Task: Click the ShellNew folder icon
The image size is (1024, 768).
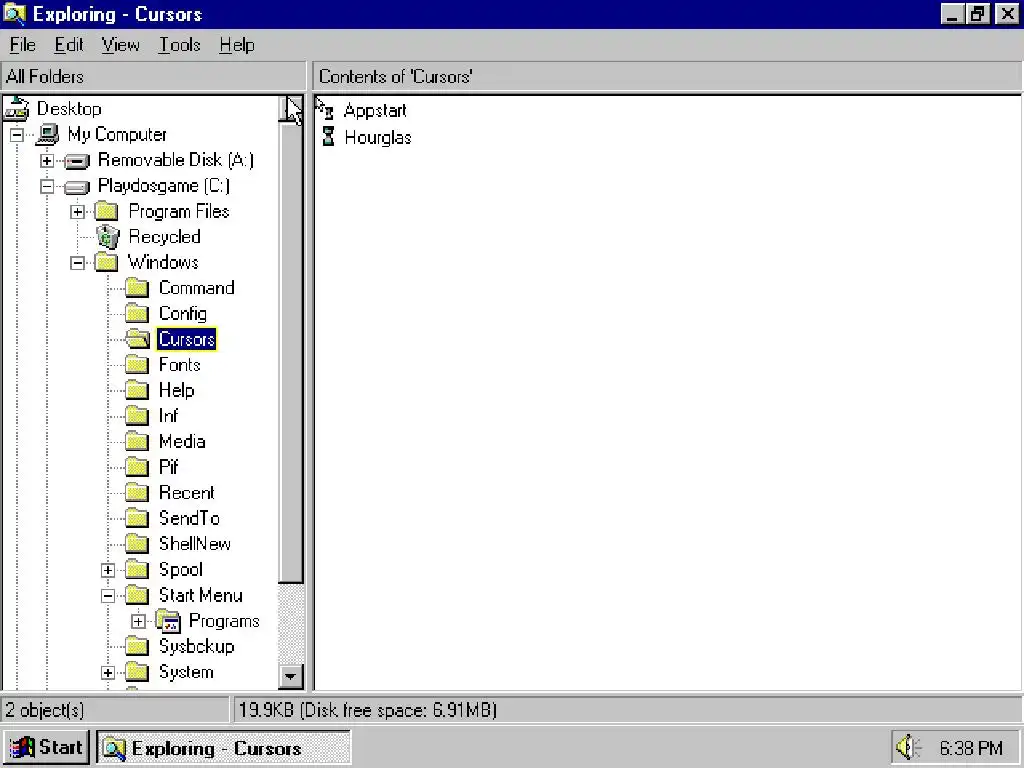Action: point(137,543)
